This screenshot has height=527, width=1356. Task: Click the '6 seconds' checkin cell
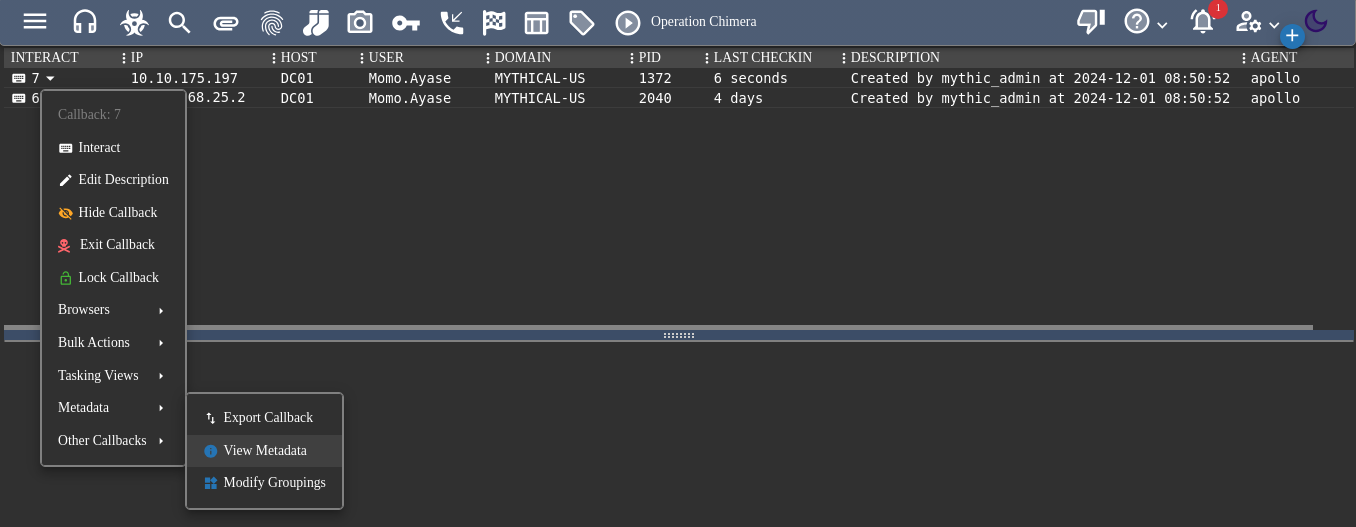(751, 78)
